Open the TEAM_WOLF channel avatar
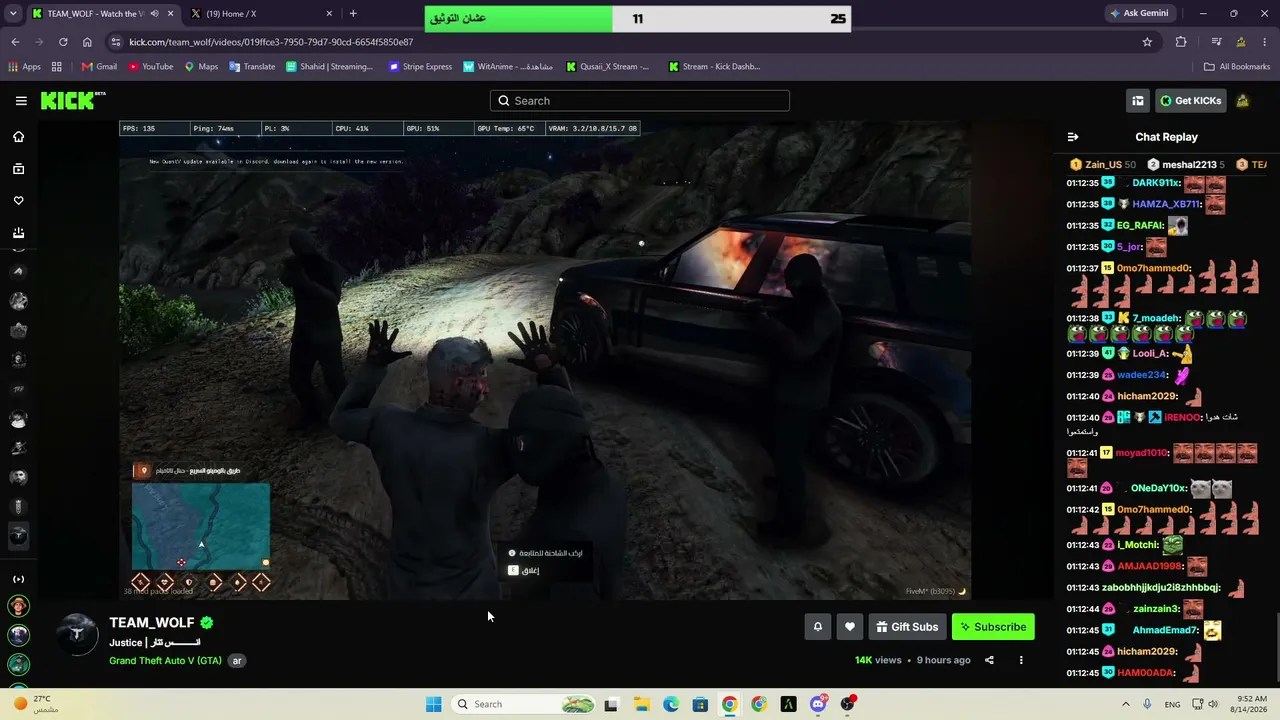The width and height of the screenshot is (1280, 720). 77,634
